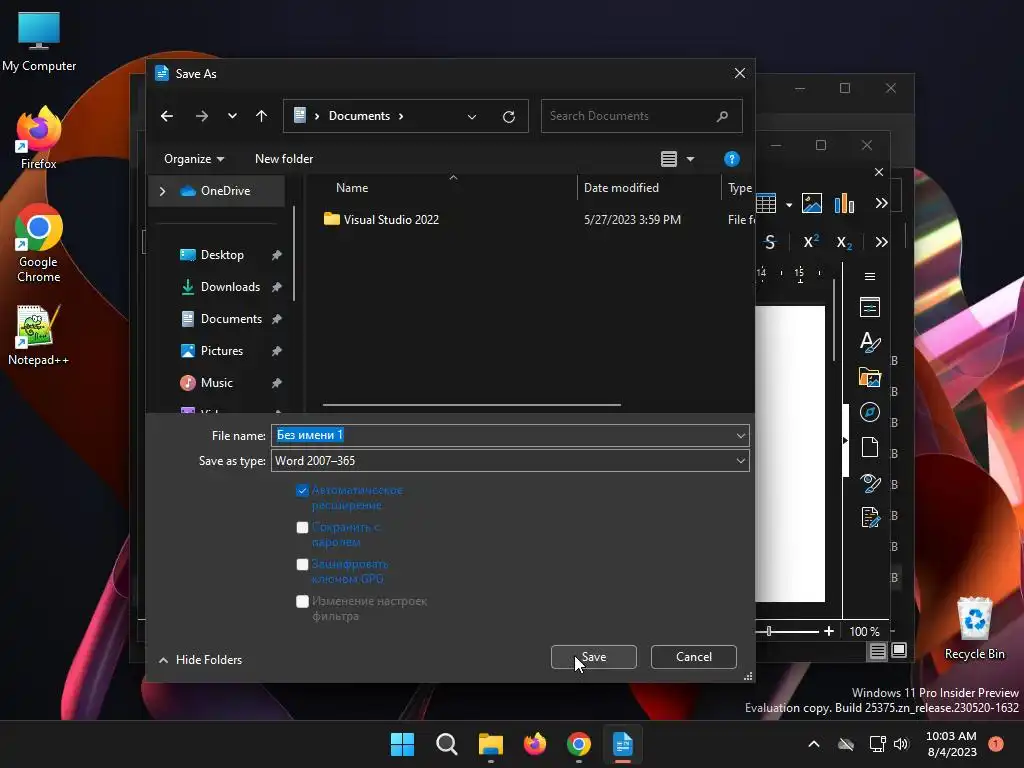This screenshot has height=768, width=1024.
Task: Toggle Автоматическое расширение checkbox
Action: pyautogui.click(x=302, y=490)
